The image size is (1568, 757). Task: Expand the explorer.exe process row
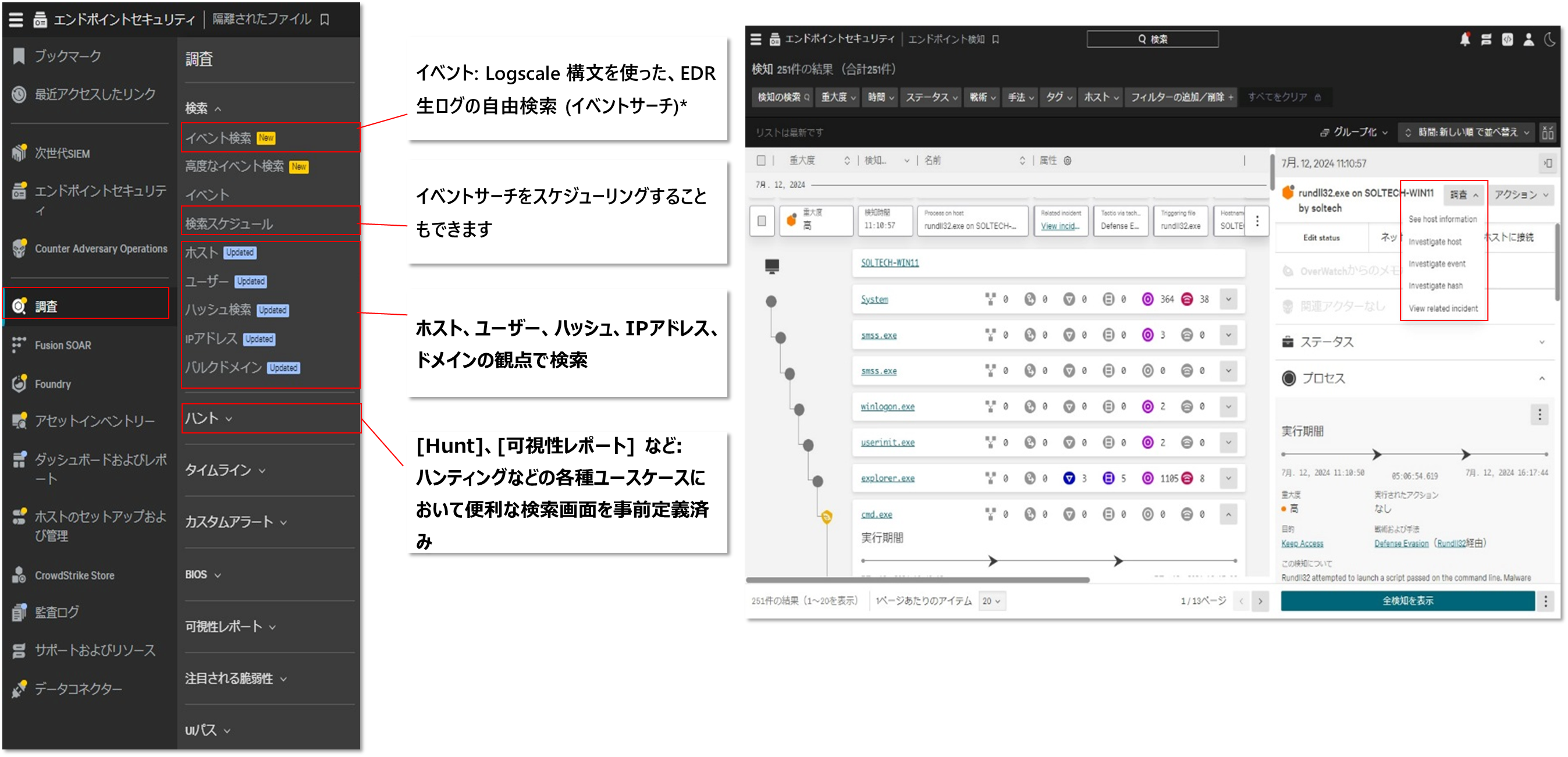[1228, 478]
